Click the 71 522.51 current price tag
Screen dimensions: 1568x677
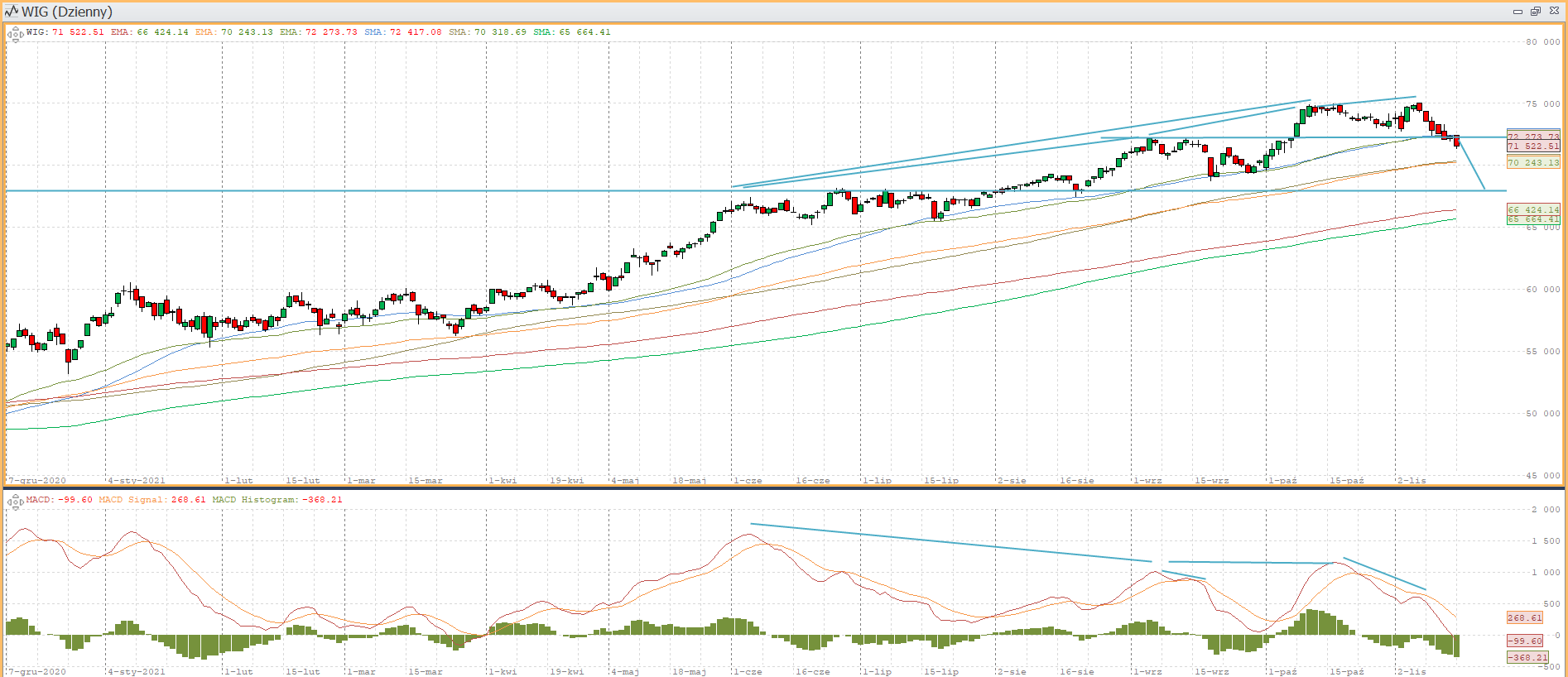click(1532, 146)
